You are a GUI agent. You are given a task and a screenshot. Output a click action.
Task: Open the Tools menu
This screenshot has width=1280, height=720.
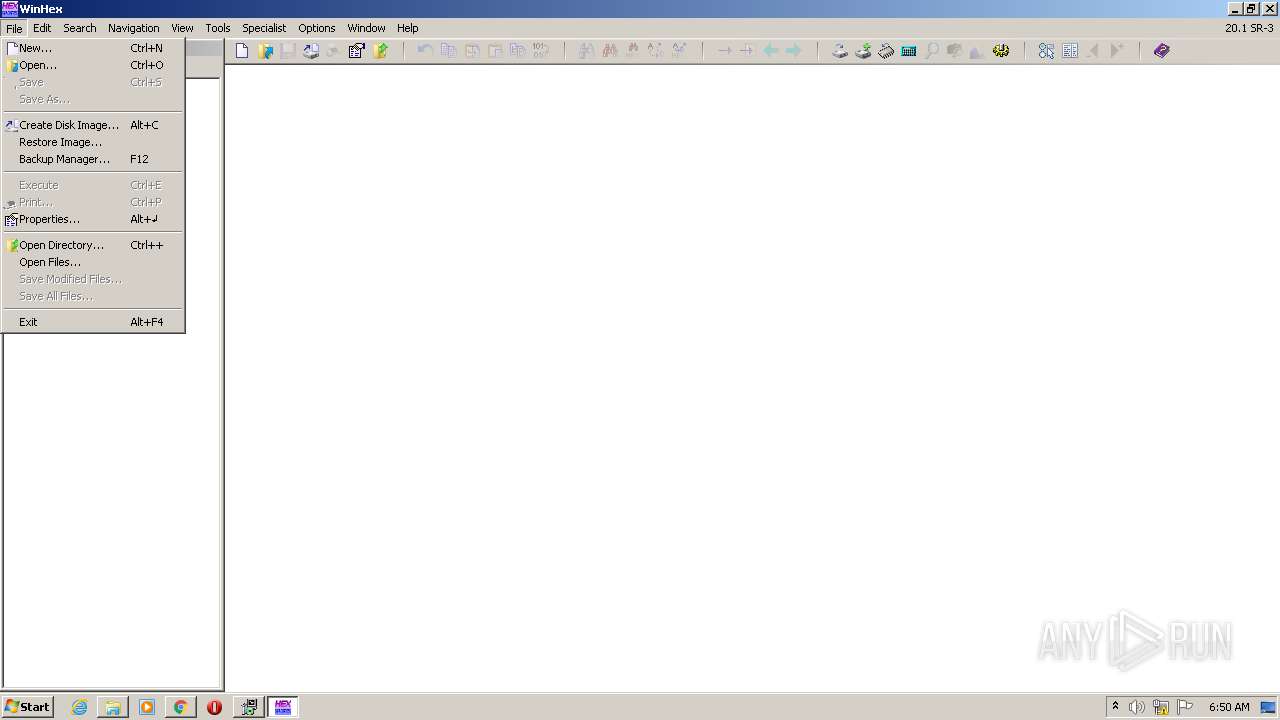[x=217, y=28]
